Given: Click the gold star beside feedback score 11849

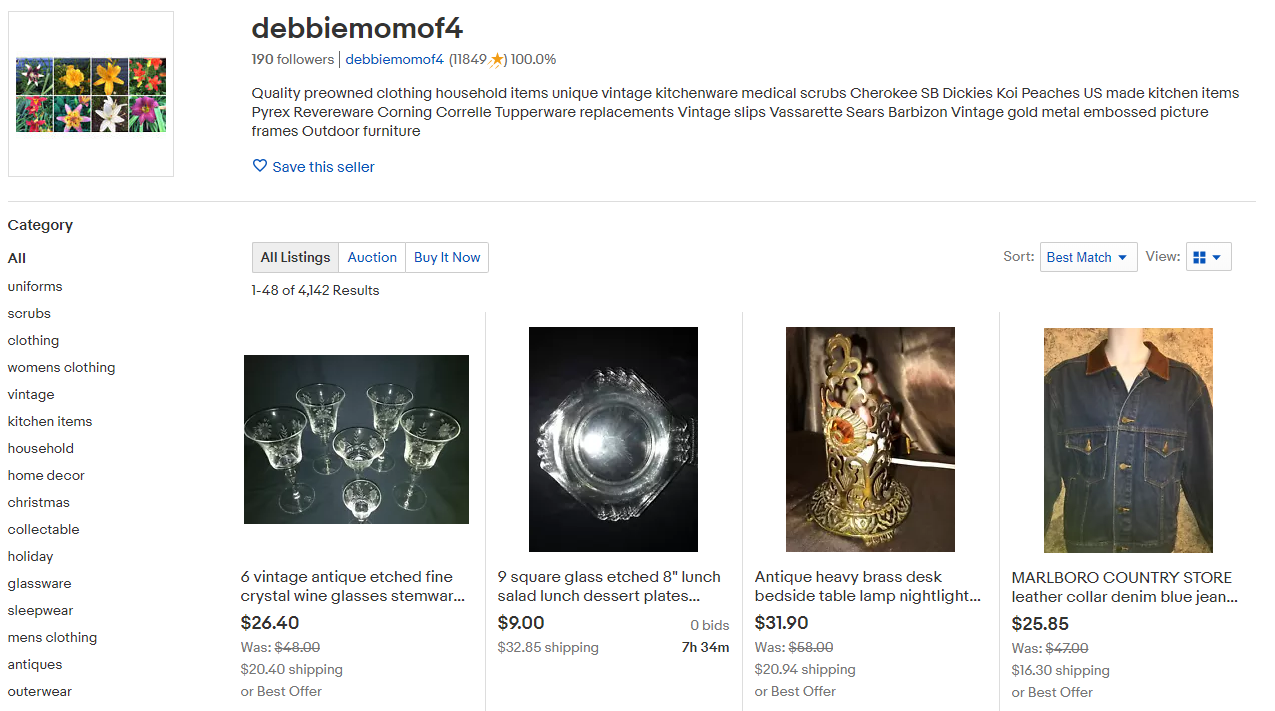Looking at the screenshot, I should point(496,59).
